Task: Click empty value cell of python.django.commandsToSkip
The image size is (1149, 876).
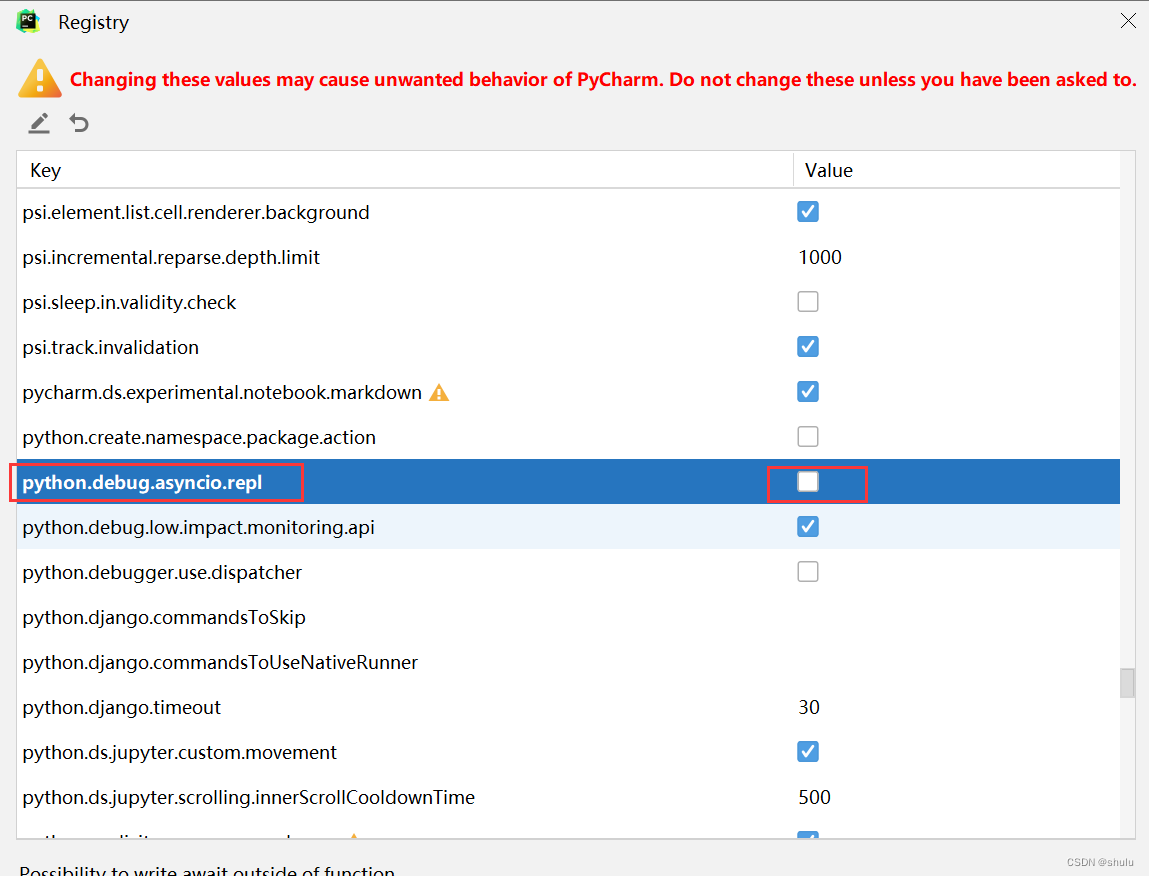Action: pos(956,617)
